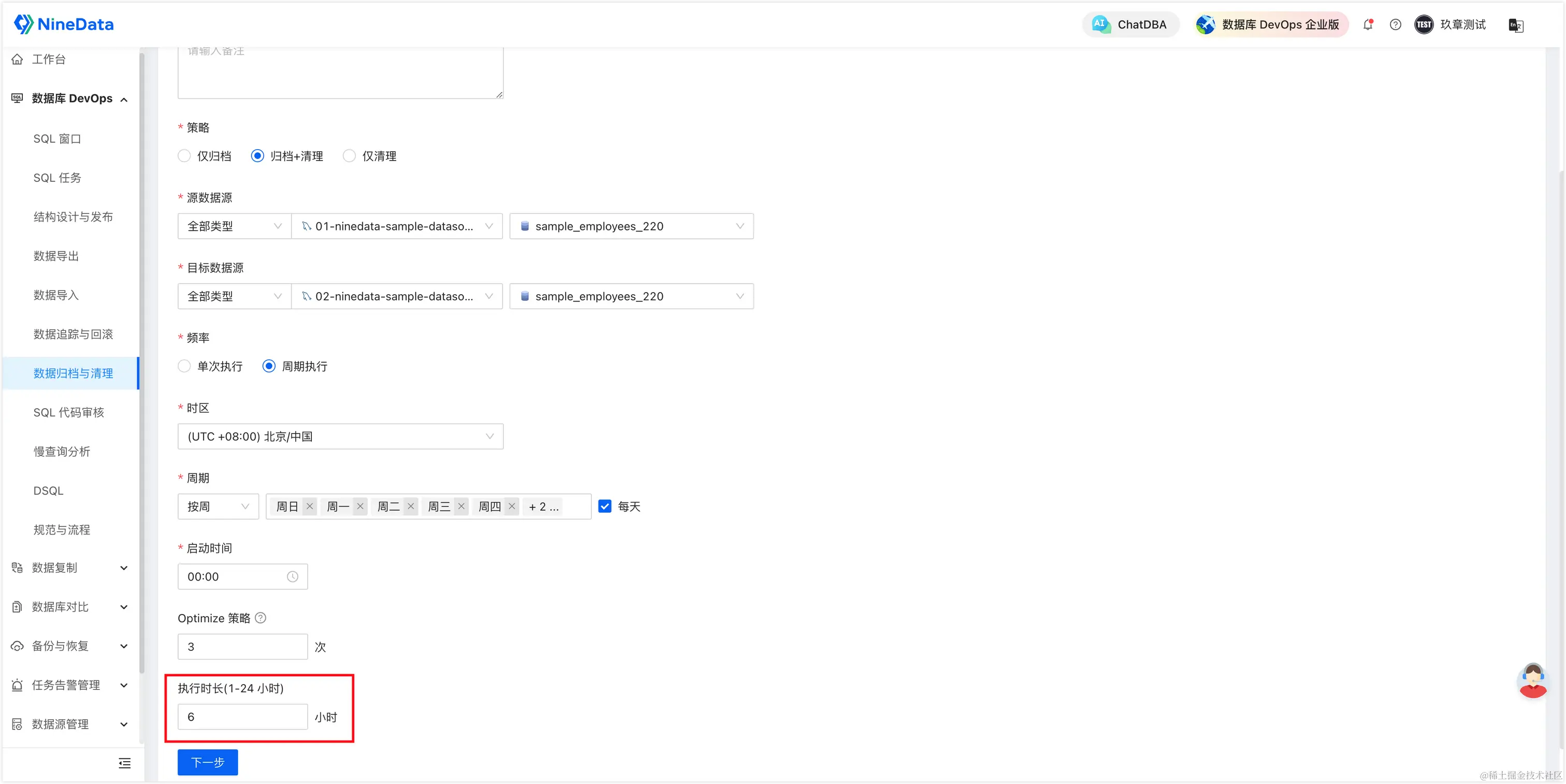Select the 单次执行 frequency radio
The height and width of the screenshot is (784, 1566).
click(x=184, y=367)
